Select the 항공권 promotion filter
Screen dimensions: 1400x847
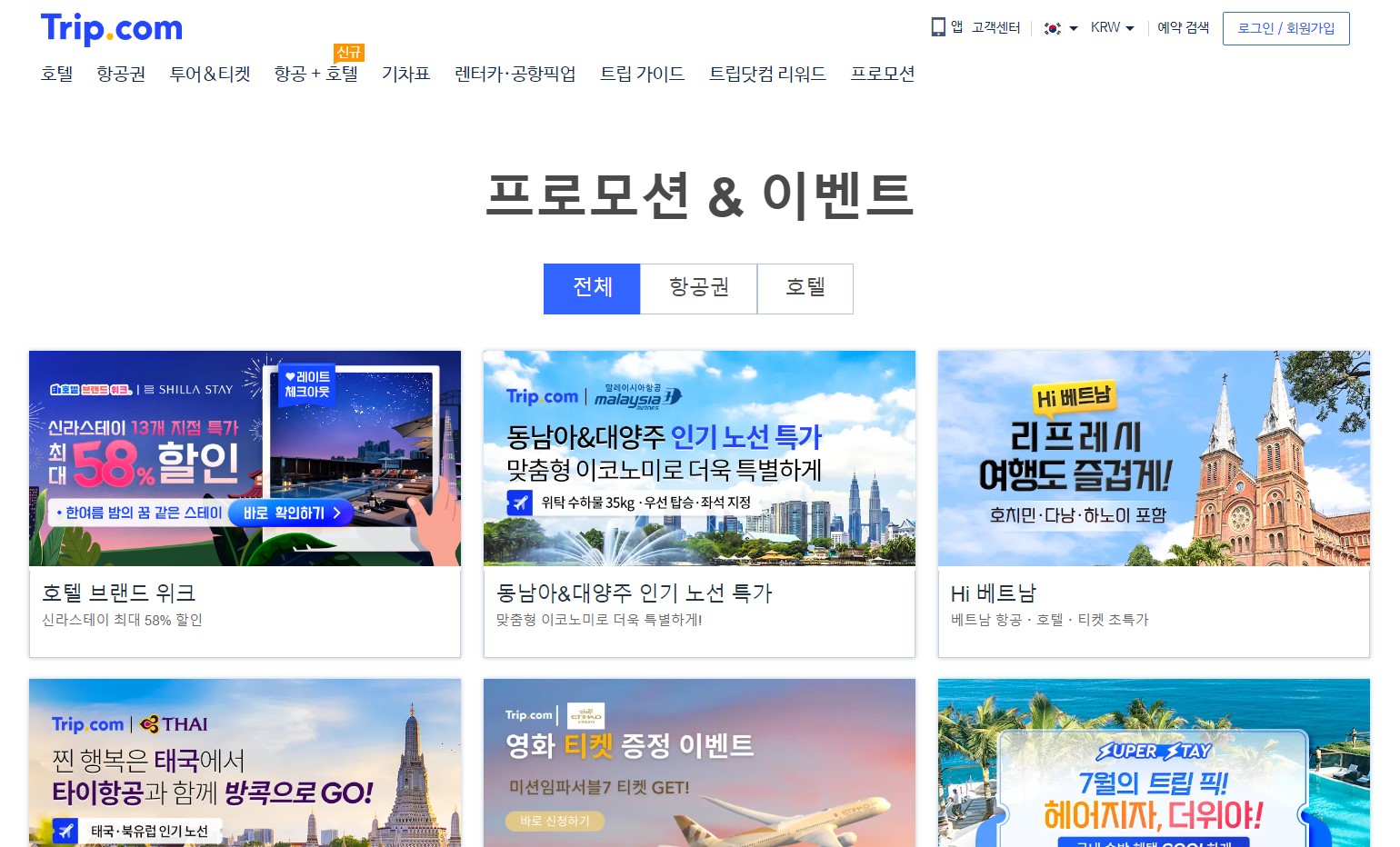[698, 288]
